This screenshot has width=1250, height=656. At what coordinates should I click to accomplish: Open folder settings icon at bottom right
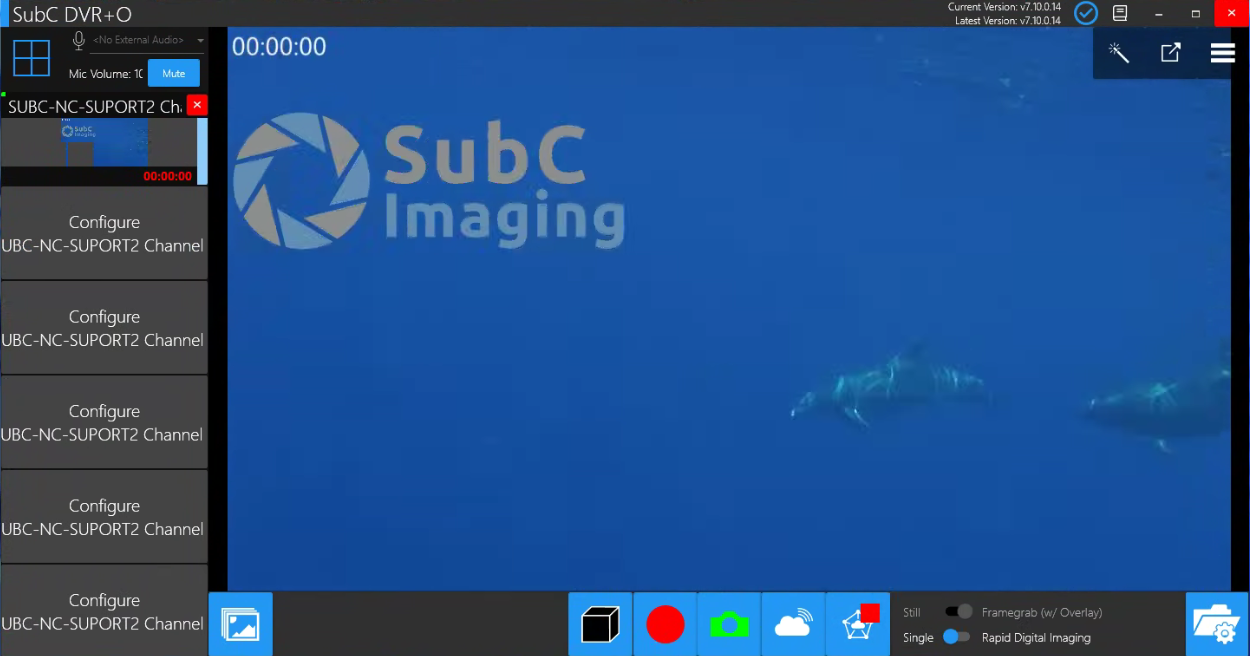pyautogui.click(x=1217, y=625)
